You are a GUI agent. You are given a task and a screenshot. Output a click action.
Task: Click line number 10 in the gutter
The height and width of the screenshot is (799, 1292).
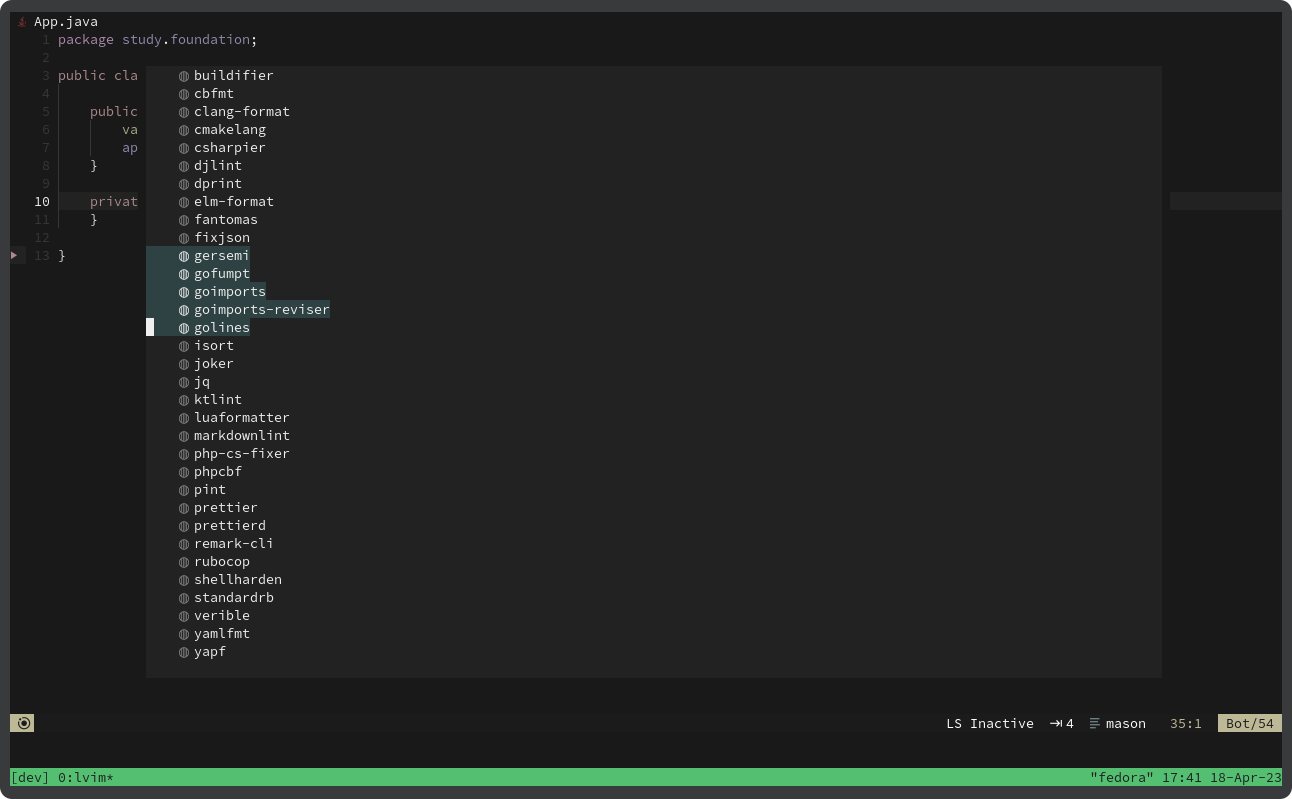42,201
